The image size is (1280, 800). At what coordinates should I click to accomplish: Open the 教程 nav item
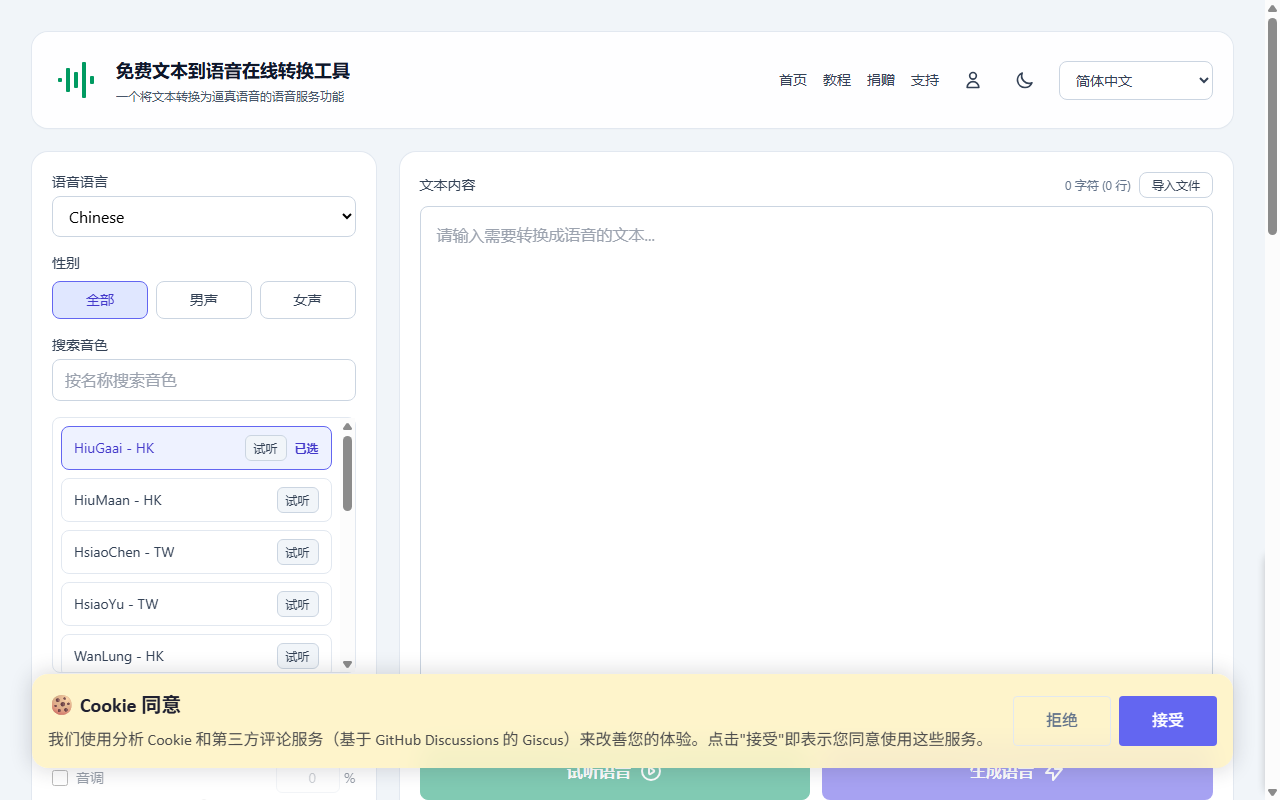(x=837, y=80)
